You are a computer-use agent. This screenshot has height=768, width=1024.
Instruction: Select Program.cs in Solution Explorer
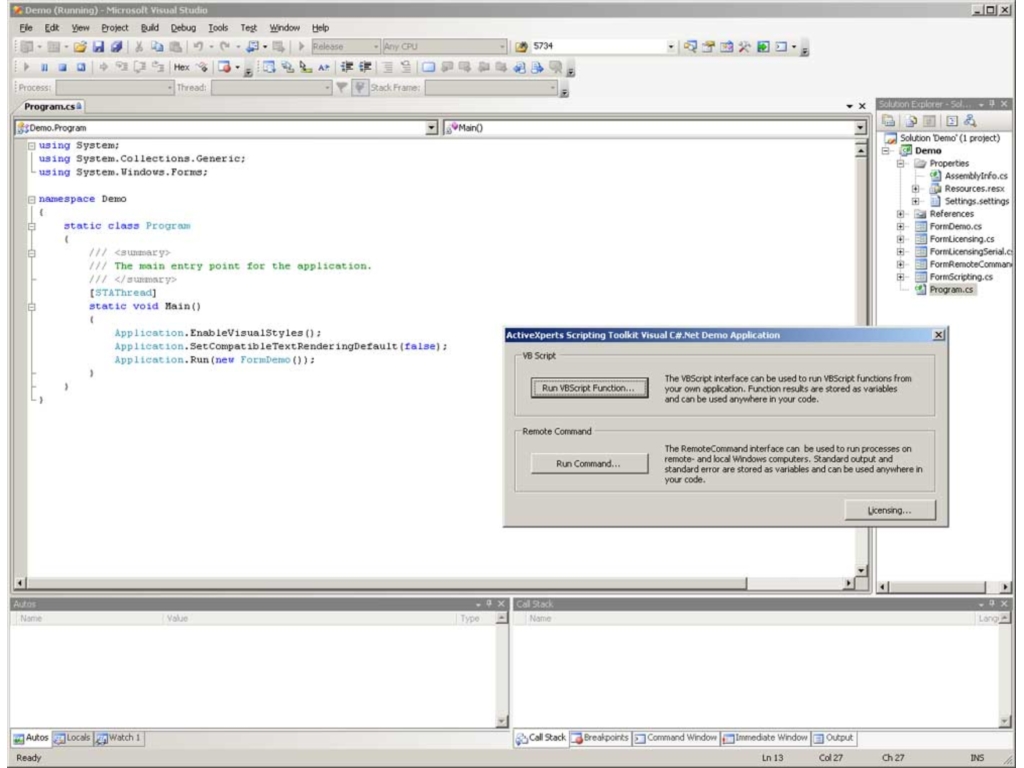coord(951,289)
